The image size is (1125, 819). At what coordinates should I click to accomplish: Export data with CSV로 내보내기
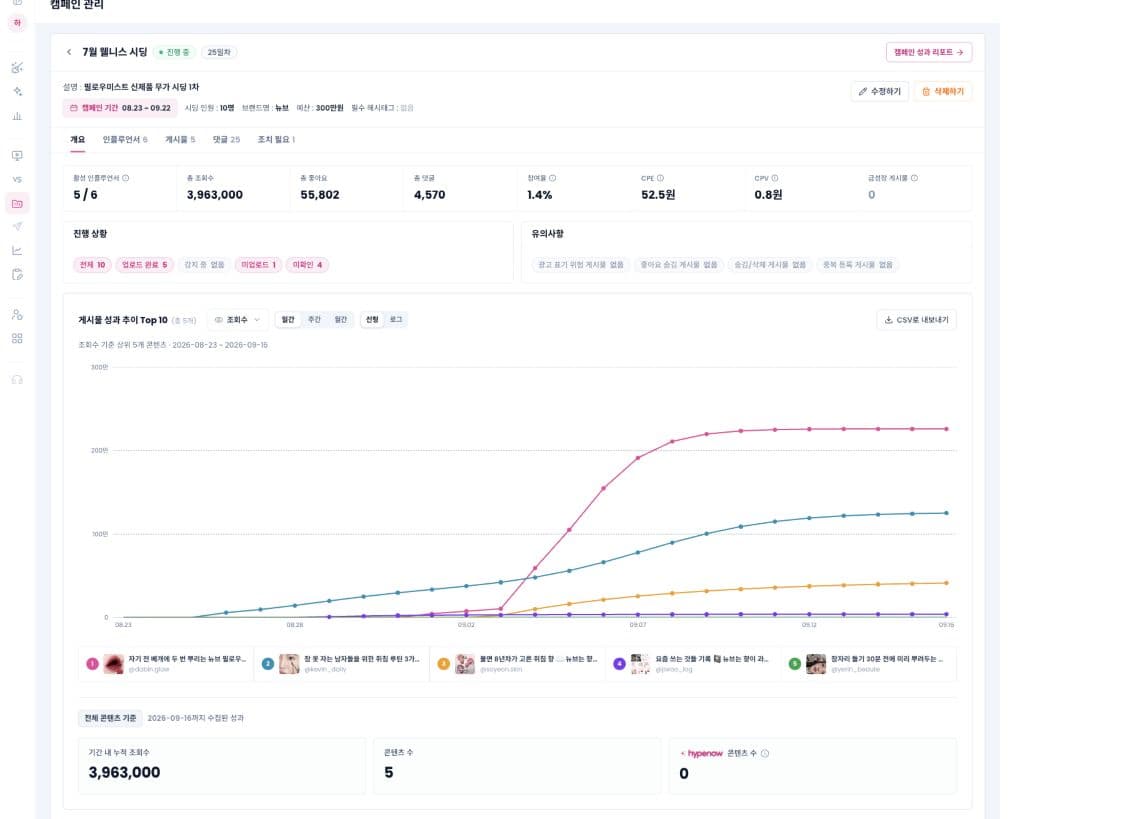coord(916,320)
